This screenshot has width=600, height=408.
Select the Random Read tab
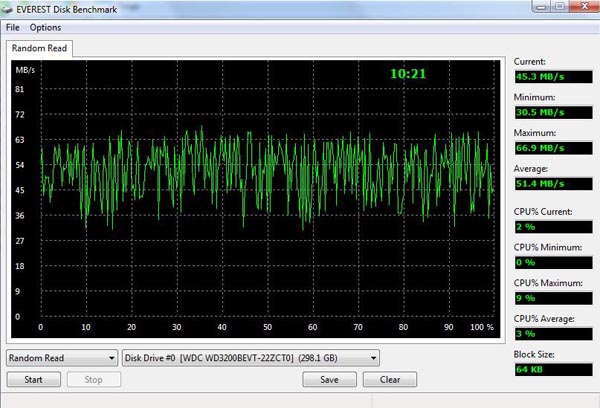pyautogui.click(x=39, y=48)
